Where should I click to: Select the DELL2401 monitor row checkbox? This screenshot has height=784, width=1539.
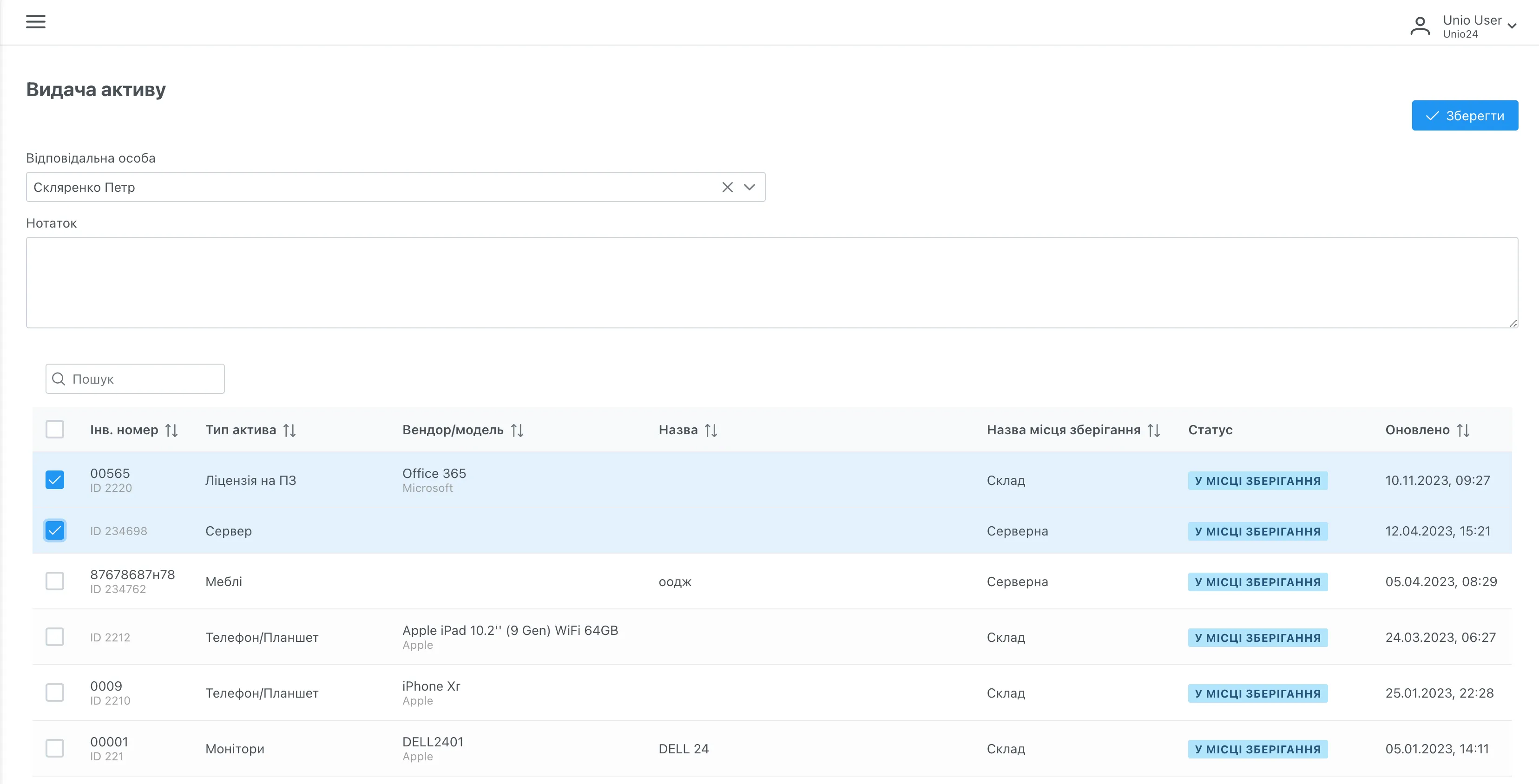(55, 748)
